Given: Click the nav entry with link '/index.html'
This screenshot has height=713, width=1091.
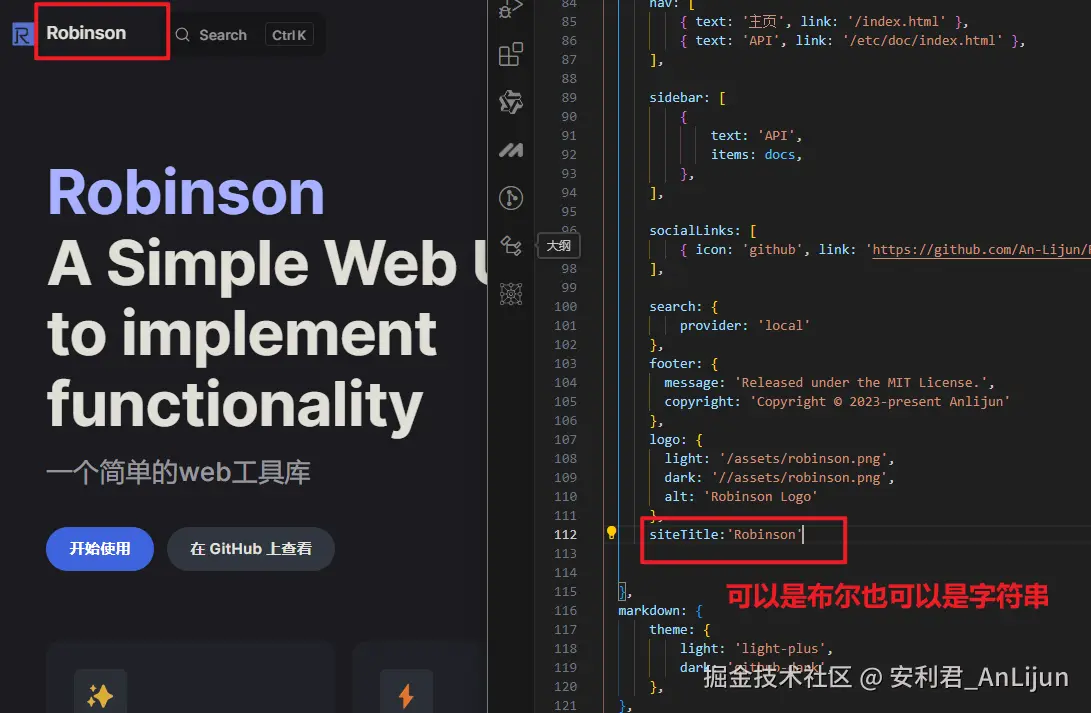Looking at the screenshot, I should click(x=825, y=22).
